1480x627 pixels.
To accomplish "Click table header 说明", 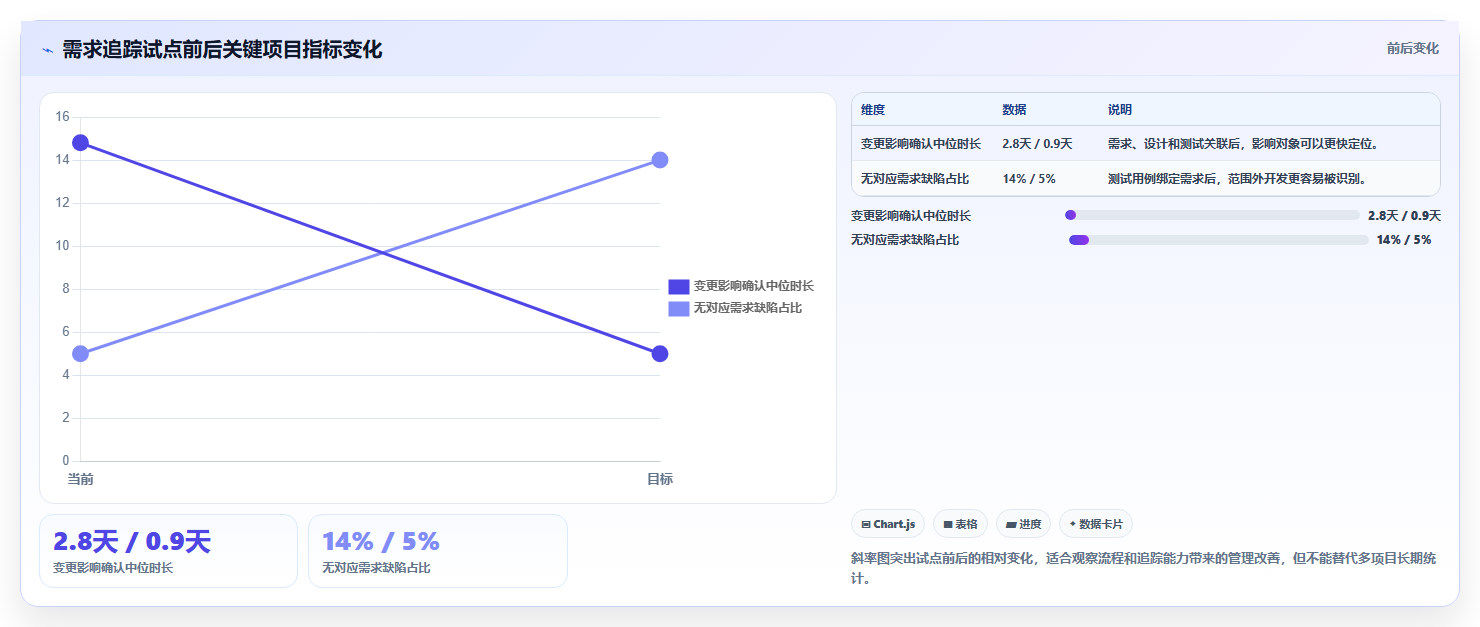I will click(1120, 110).
